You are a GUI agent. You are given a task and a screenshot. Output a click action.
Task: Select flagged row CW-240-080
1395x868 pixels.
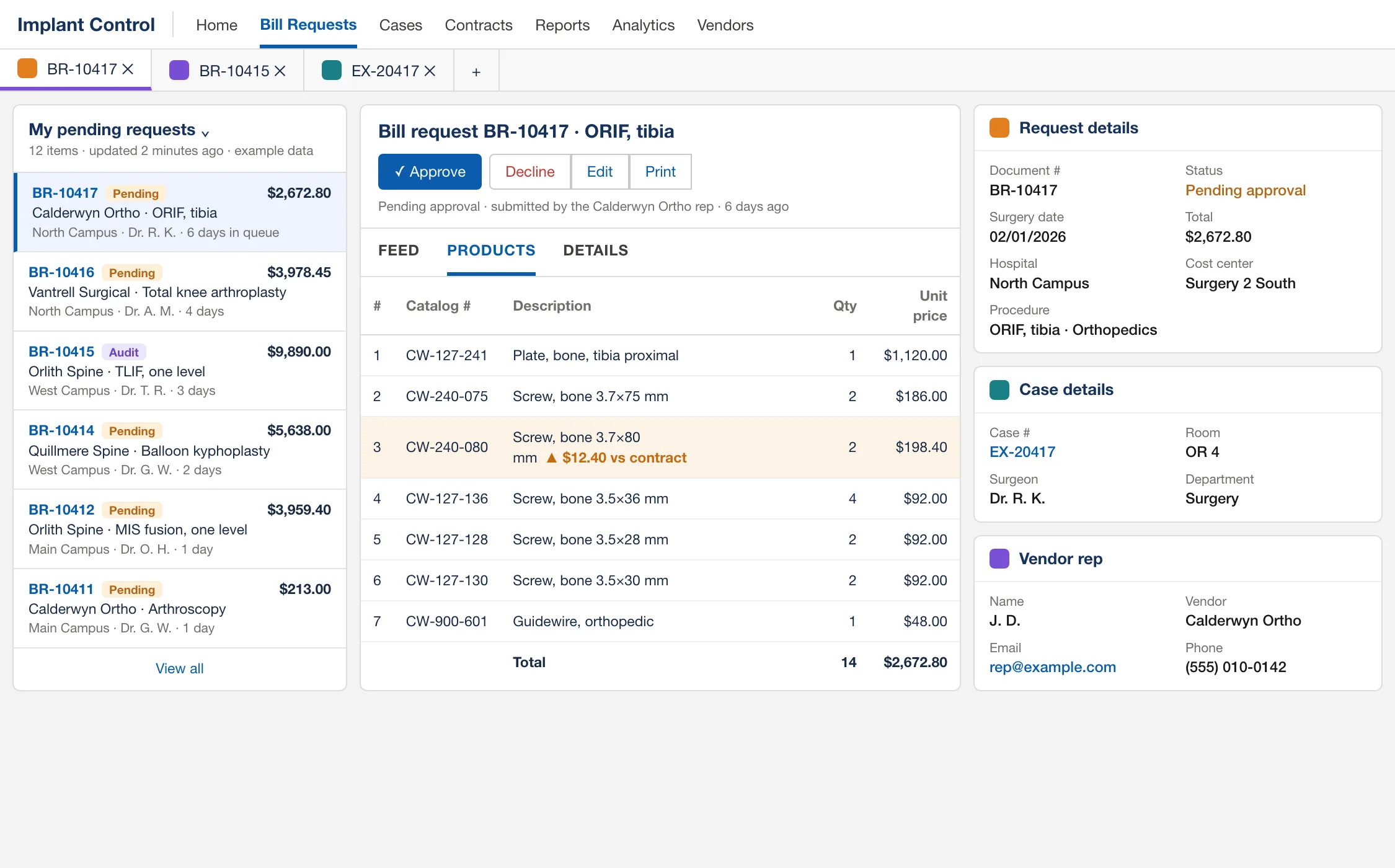point(660,447)
